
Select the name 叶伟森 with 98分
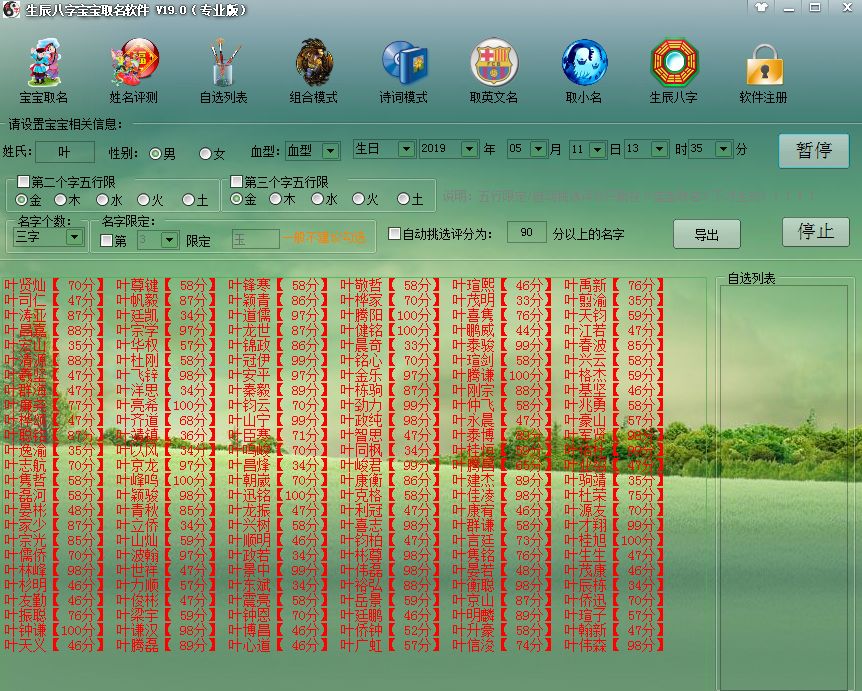click(614, 645)
